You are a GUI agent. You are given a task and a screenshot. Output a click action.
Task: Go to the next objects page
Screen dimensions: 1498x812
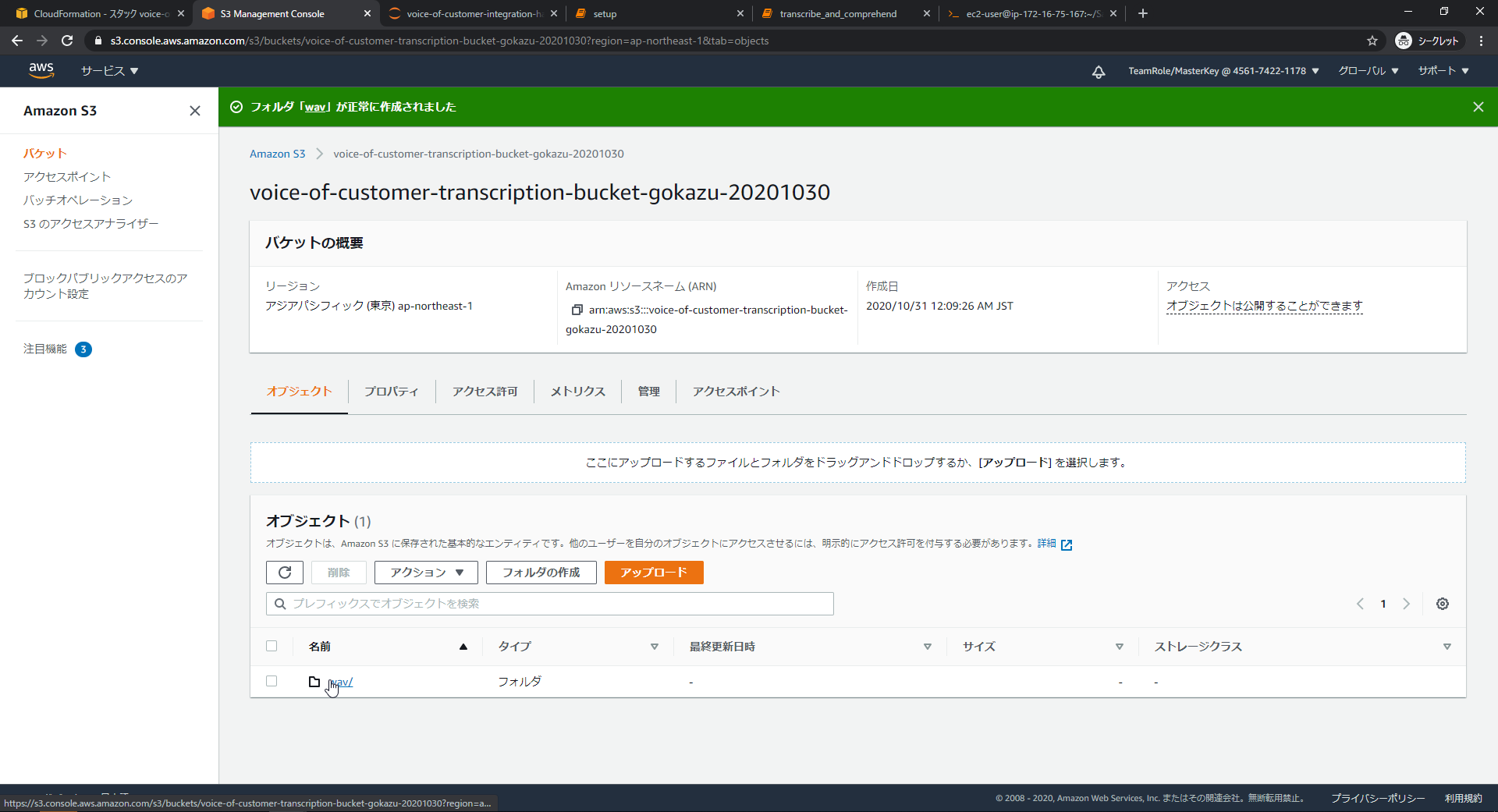[x=1407, y=604]
